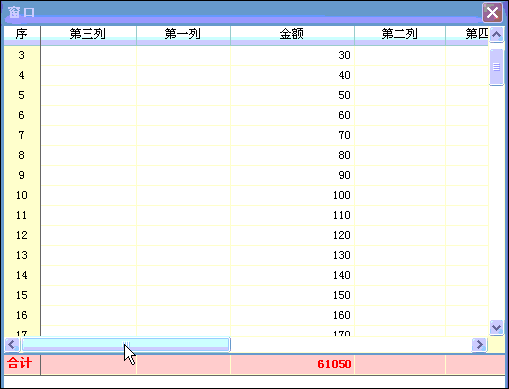Image resolution: width=509 pixels, height=389 pixels.
Task: Select row number 9
Action: pyautogui.click(x=22, y=175)
